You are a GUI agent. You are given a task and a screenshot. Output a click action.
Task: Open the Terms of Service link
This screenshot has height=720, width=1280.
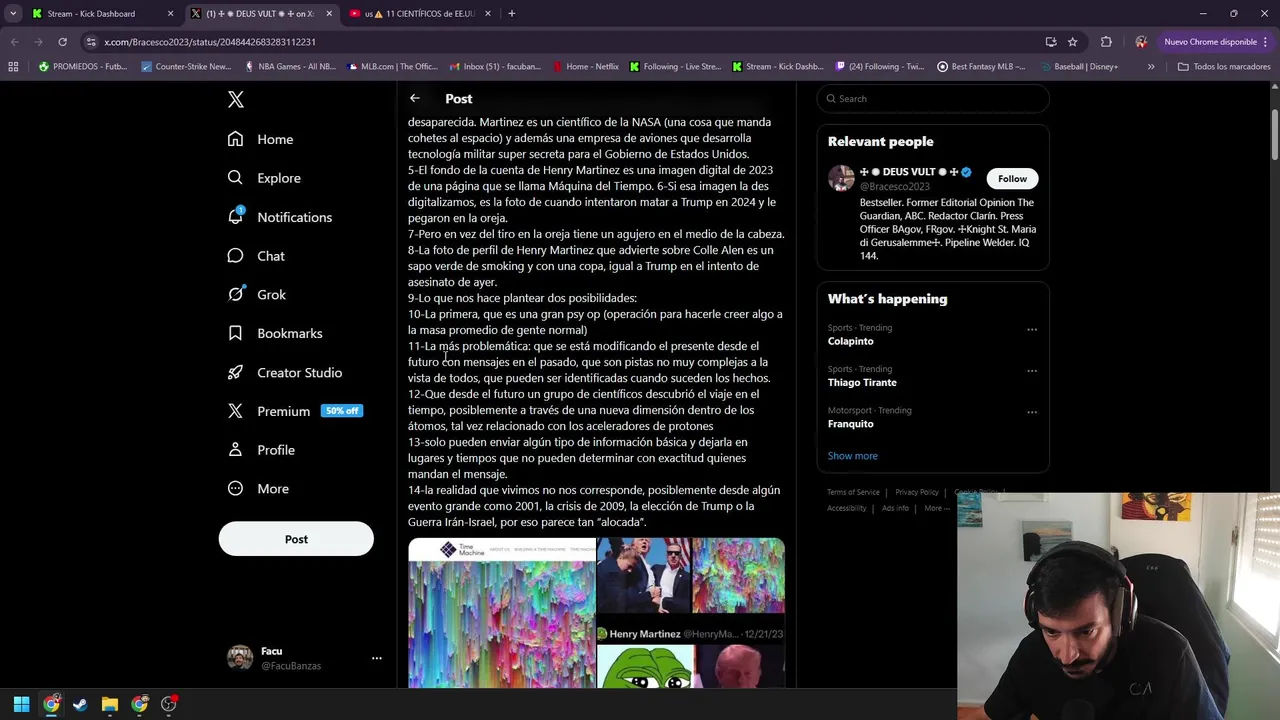(x=853, y=492)
